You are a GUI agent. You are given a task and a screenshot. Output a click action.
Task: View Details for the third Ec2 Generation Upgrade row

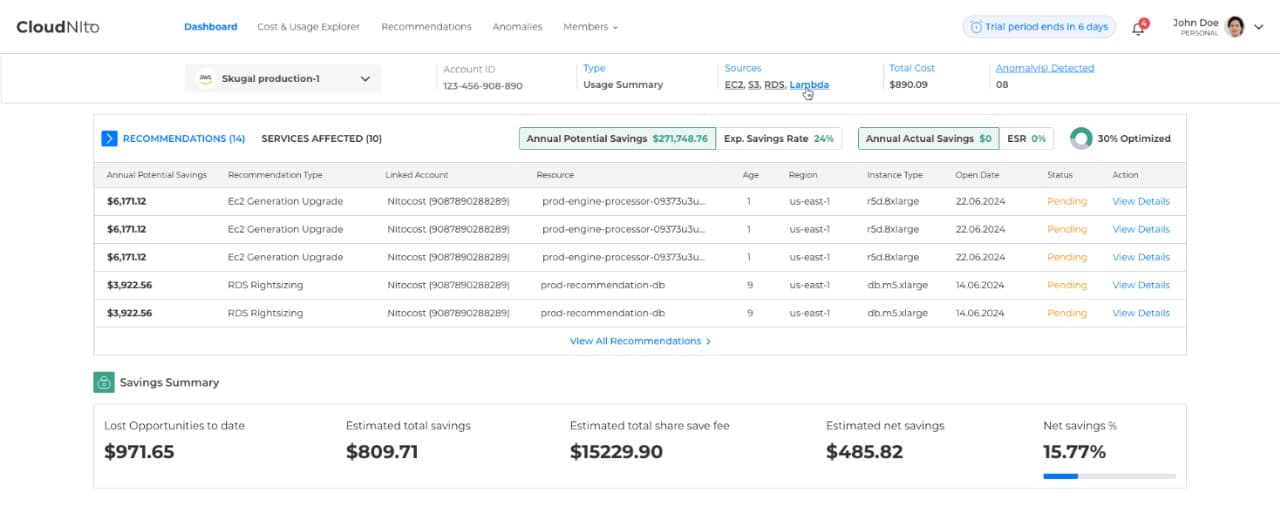[x=1141, y=257]
